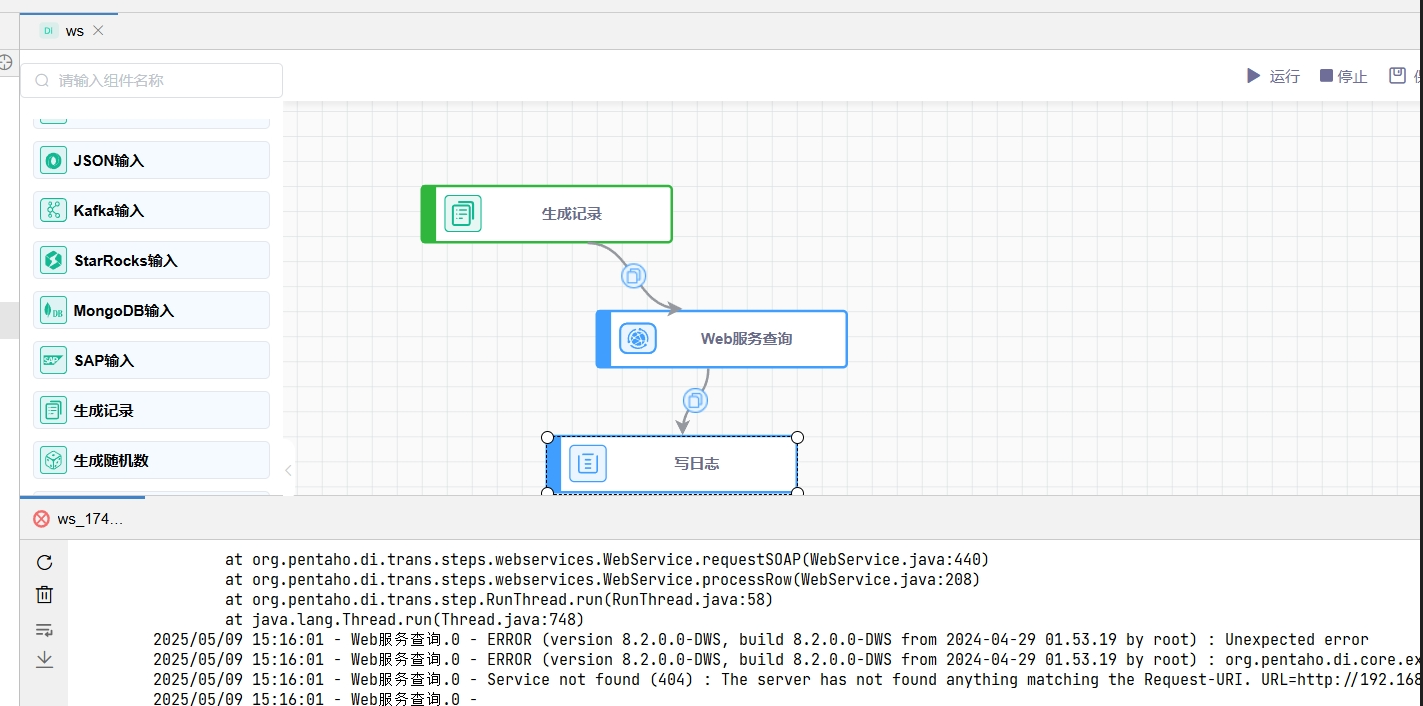
Task: Clear the log with the trash icon
Action: point(44,595)
